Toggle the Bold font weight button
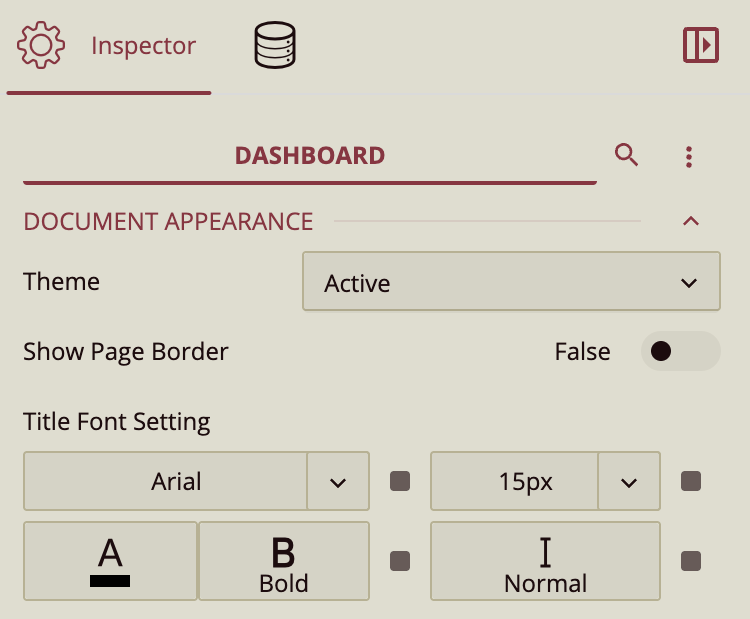This screenshot has height=619, width=750. tap(284, 561)
